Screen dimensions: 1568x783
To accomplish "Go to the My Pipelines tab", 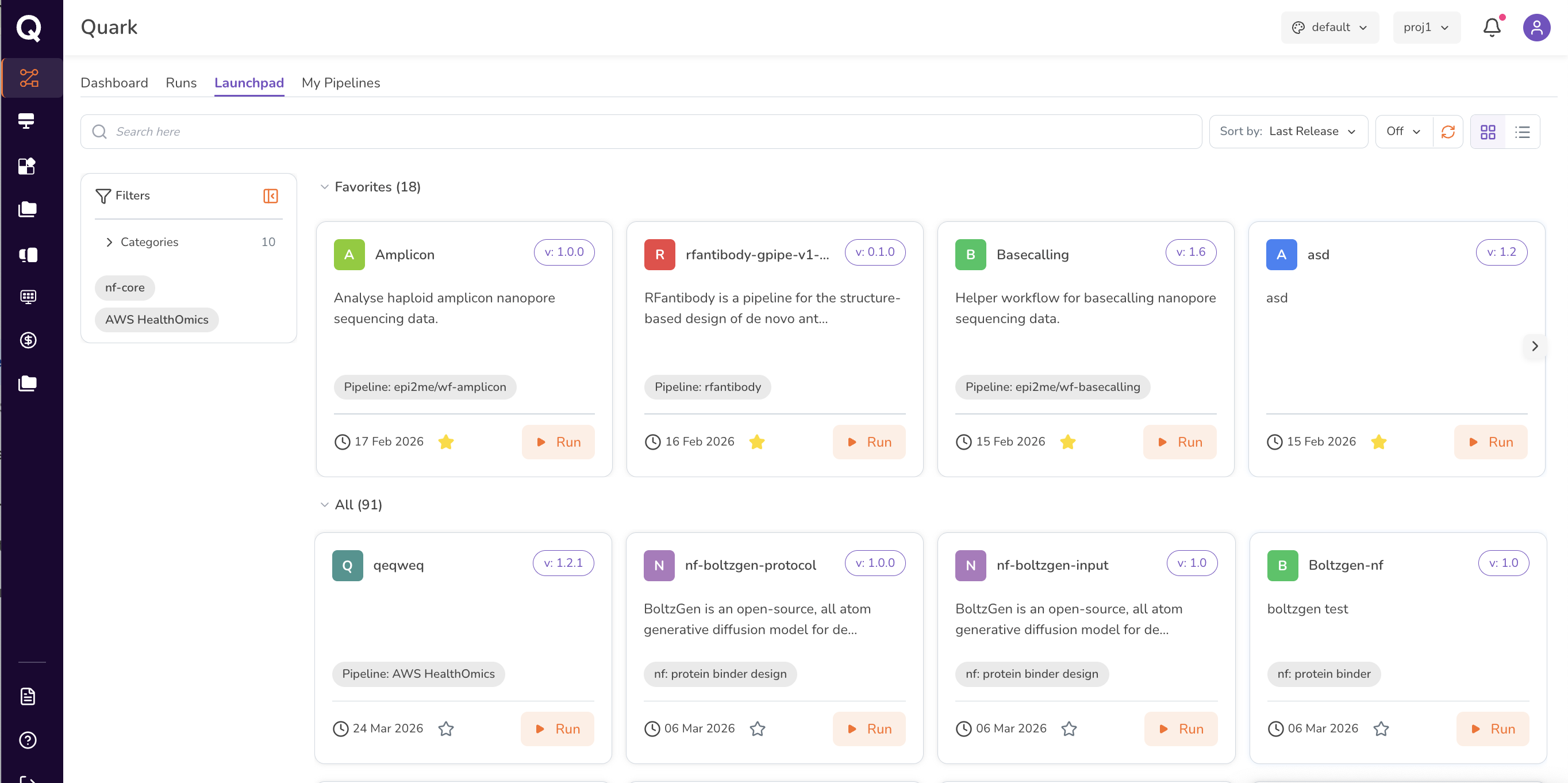I will tap(341, 83).
